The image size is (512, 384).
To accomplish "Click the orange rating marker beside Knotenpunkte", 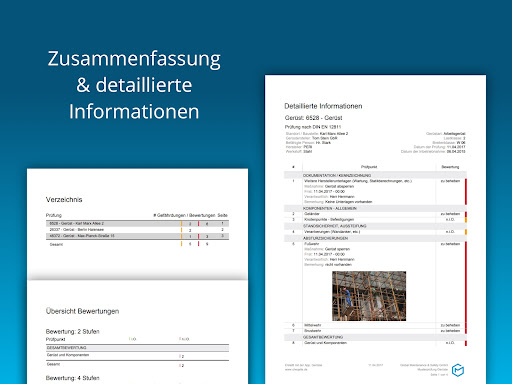I will pos(466,220).
